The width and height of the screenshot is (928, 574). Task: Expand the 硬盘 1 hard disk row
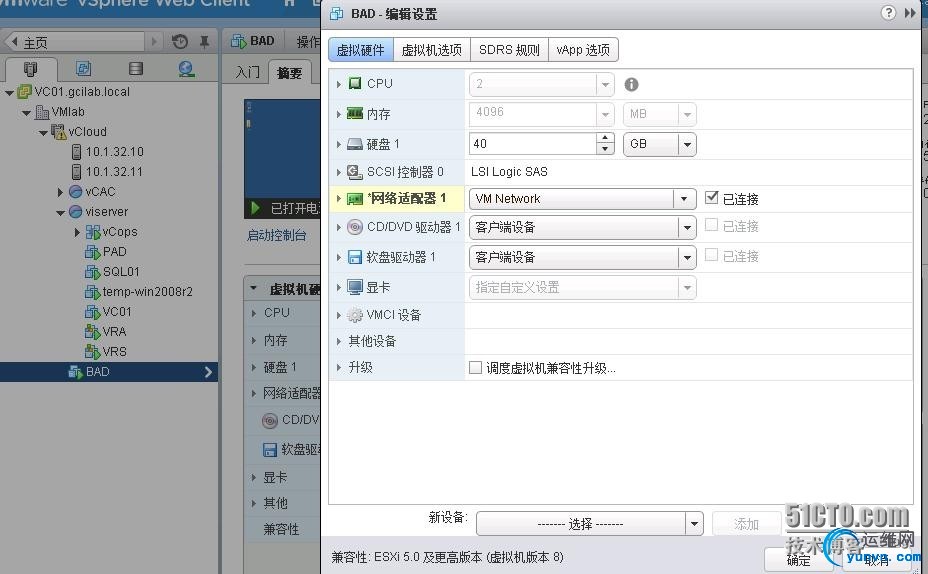pyautogui.click(x=339, y=144)
